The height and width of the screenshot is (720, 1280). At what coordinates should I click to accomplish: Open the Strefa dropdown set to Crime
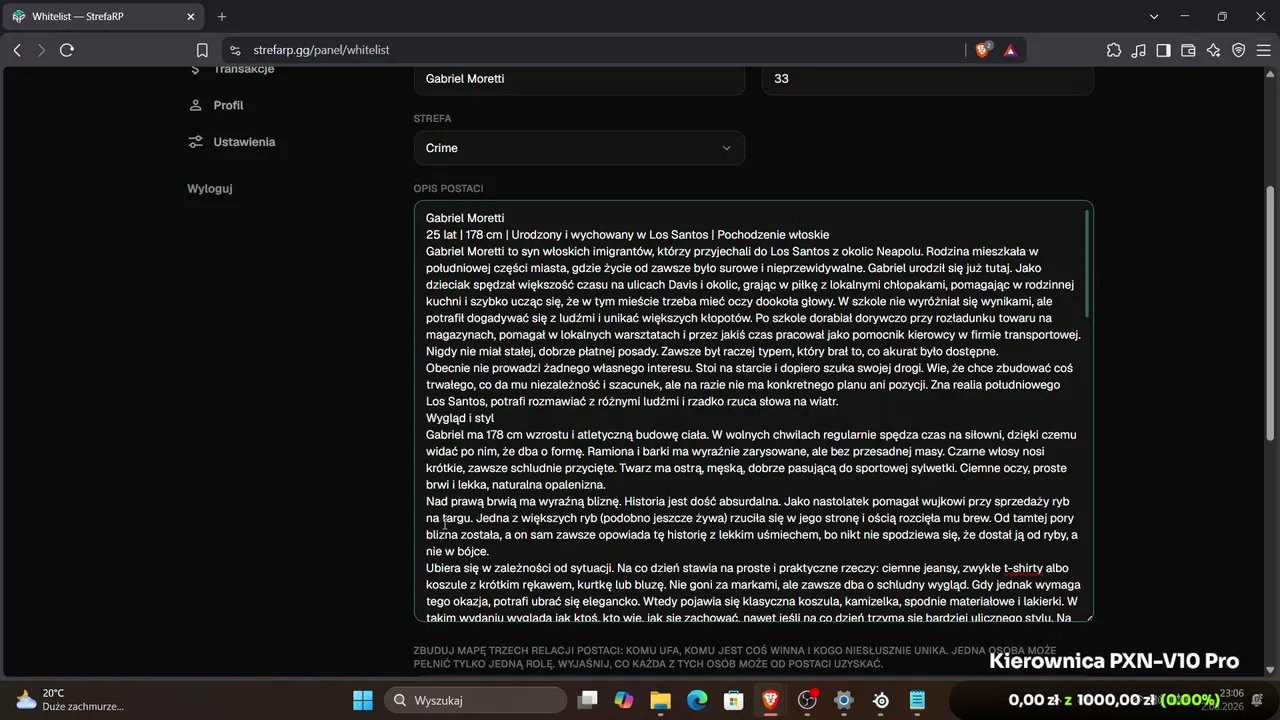pyautogui.click(x=579, y=148)
